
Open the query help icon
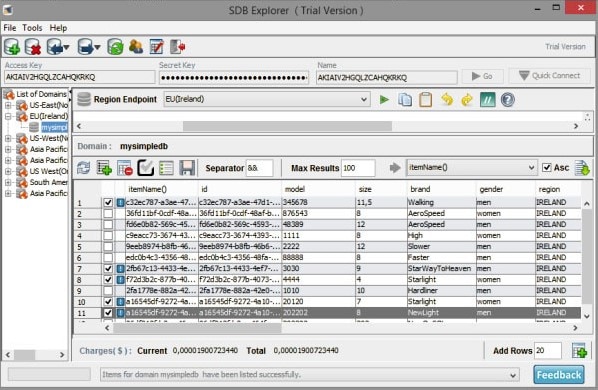[x=508, y=100]
